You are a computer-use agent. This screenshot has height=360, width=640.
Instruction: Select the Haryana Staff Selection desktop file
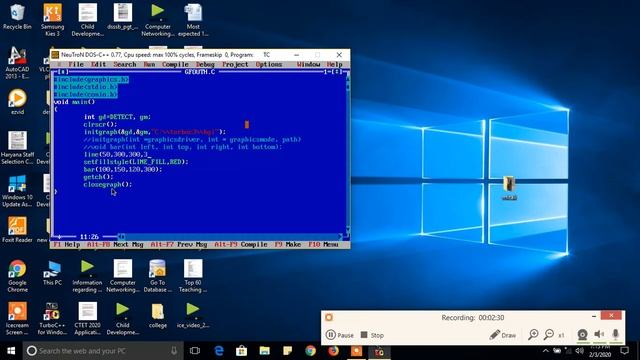coord(17,147)
